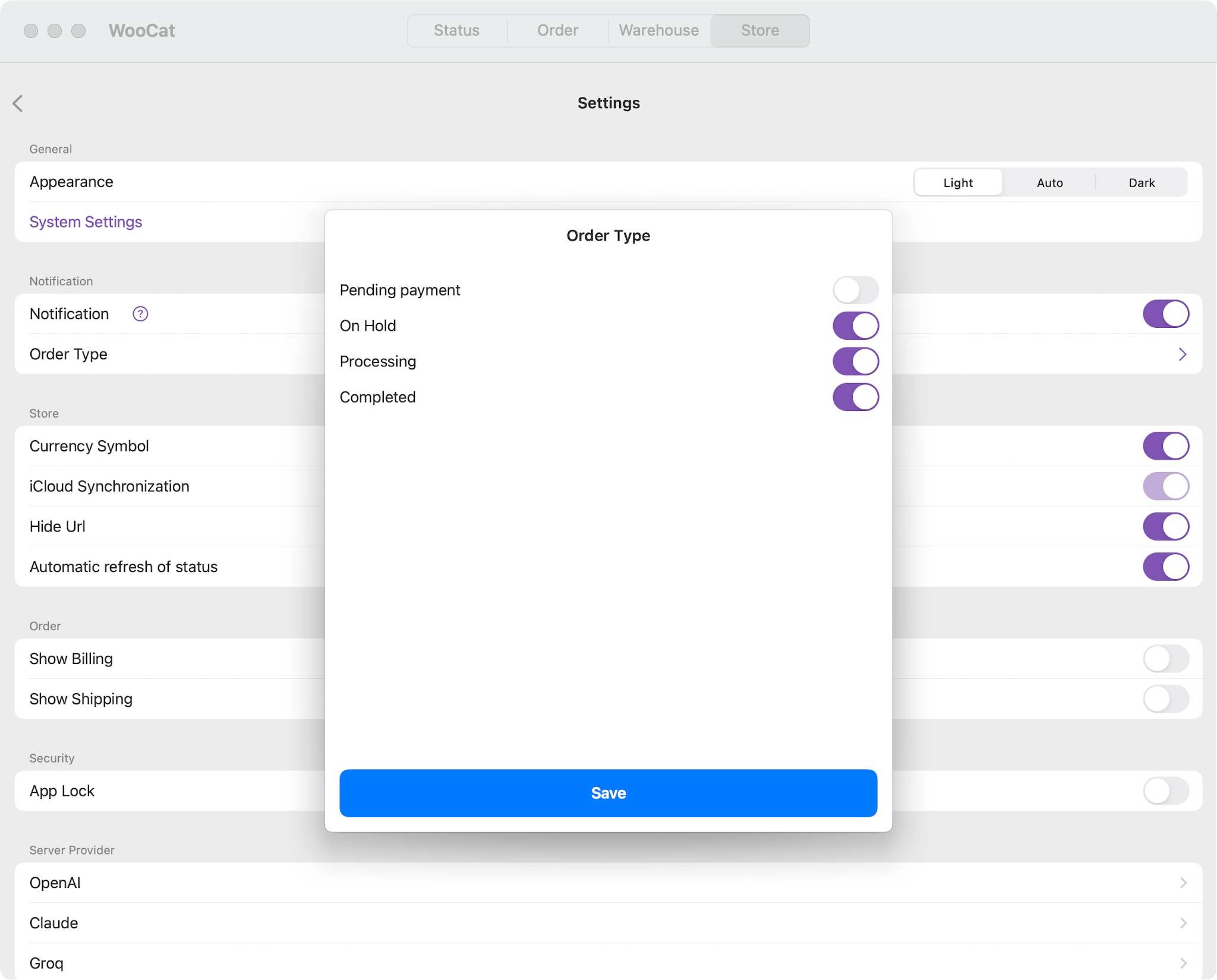Open OpenAI server provider settings
The image size is (1217, 980).
[x=1183, y=883]
